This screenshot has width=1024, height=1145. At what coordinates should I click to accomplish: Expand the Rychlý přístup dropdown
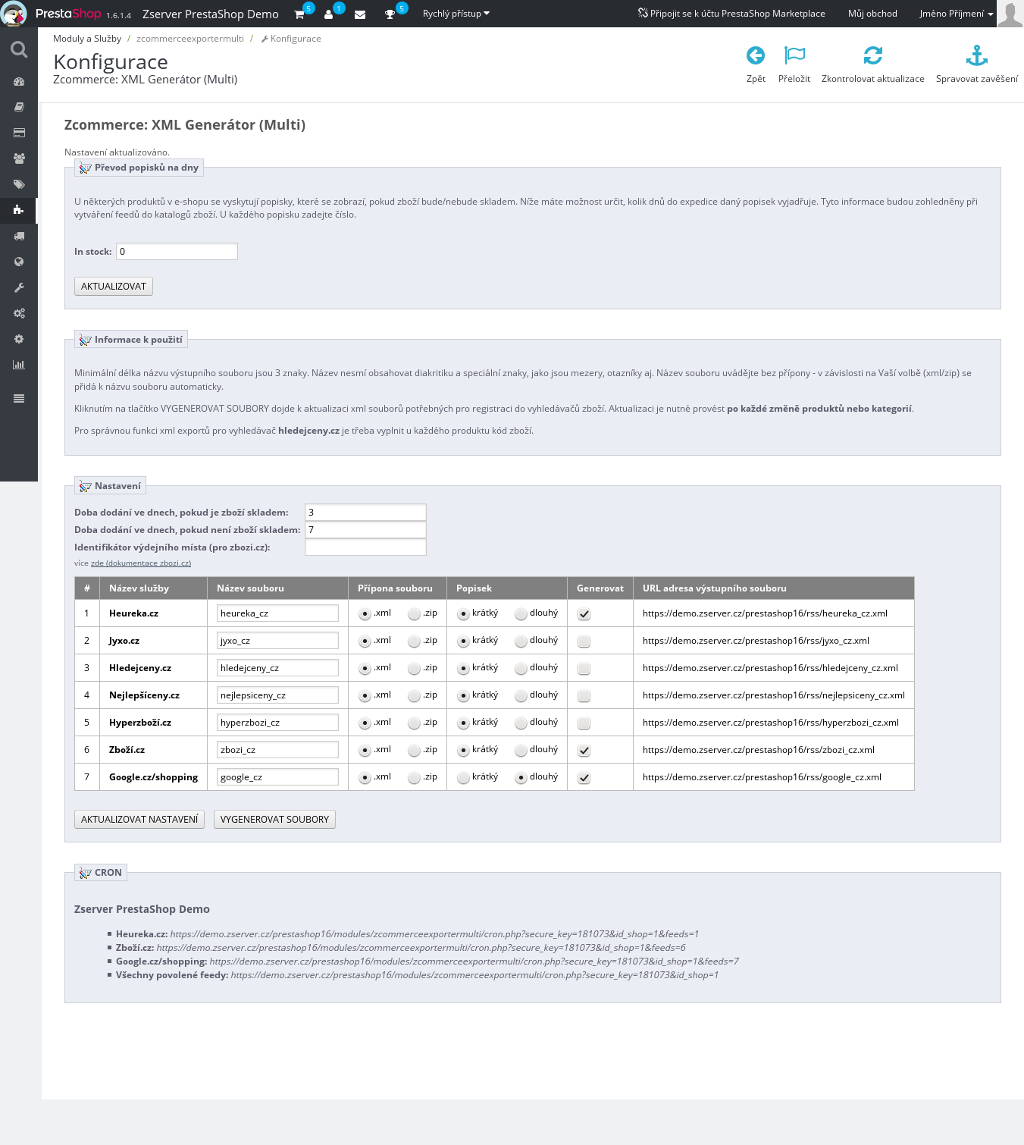pos(456,14)
